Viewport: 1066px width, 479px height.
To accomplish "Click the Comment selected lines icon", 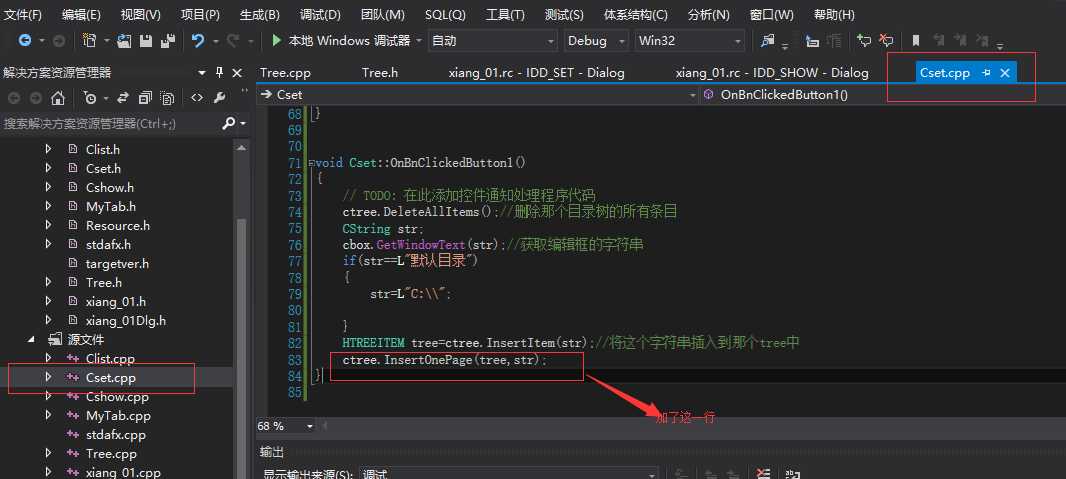I will point(864,41).
